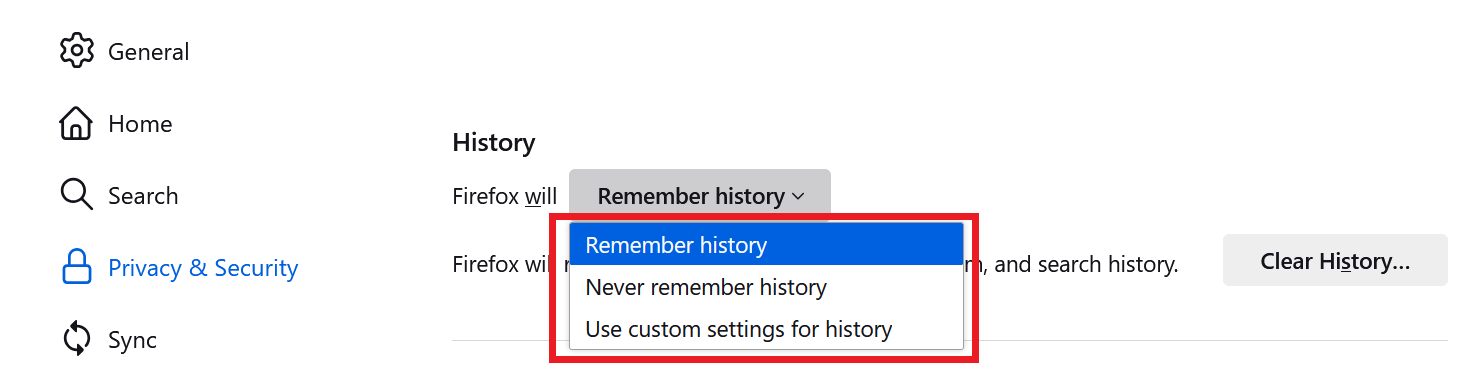Click the Home house icon
This screenshot has width=1465, height=387.
point(77,123)
